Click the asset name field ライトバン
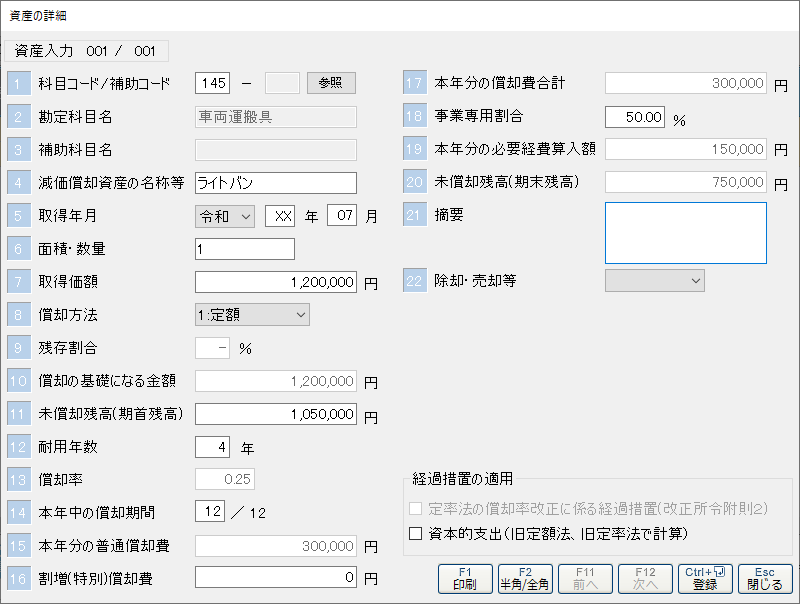The height and width of the screenshot is (604, 800). coord(275,183)
